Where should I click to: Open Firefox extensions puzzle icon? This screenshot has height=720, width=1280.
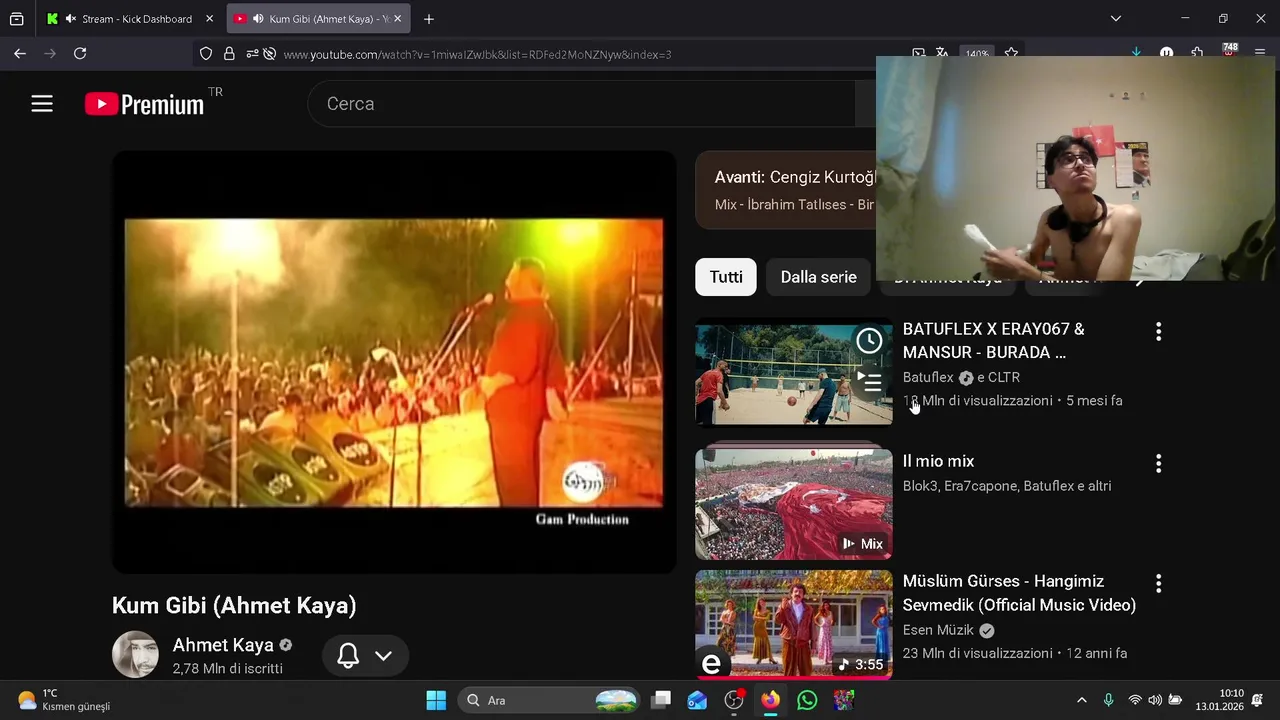(x=1197, y=54)
